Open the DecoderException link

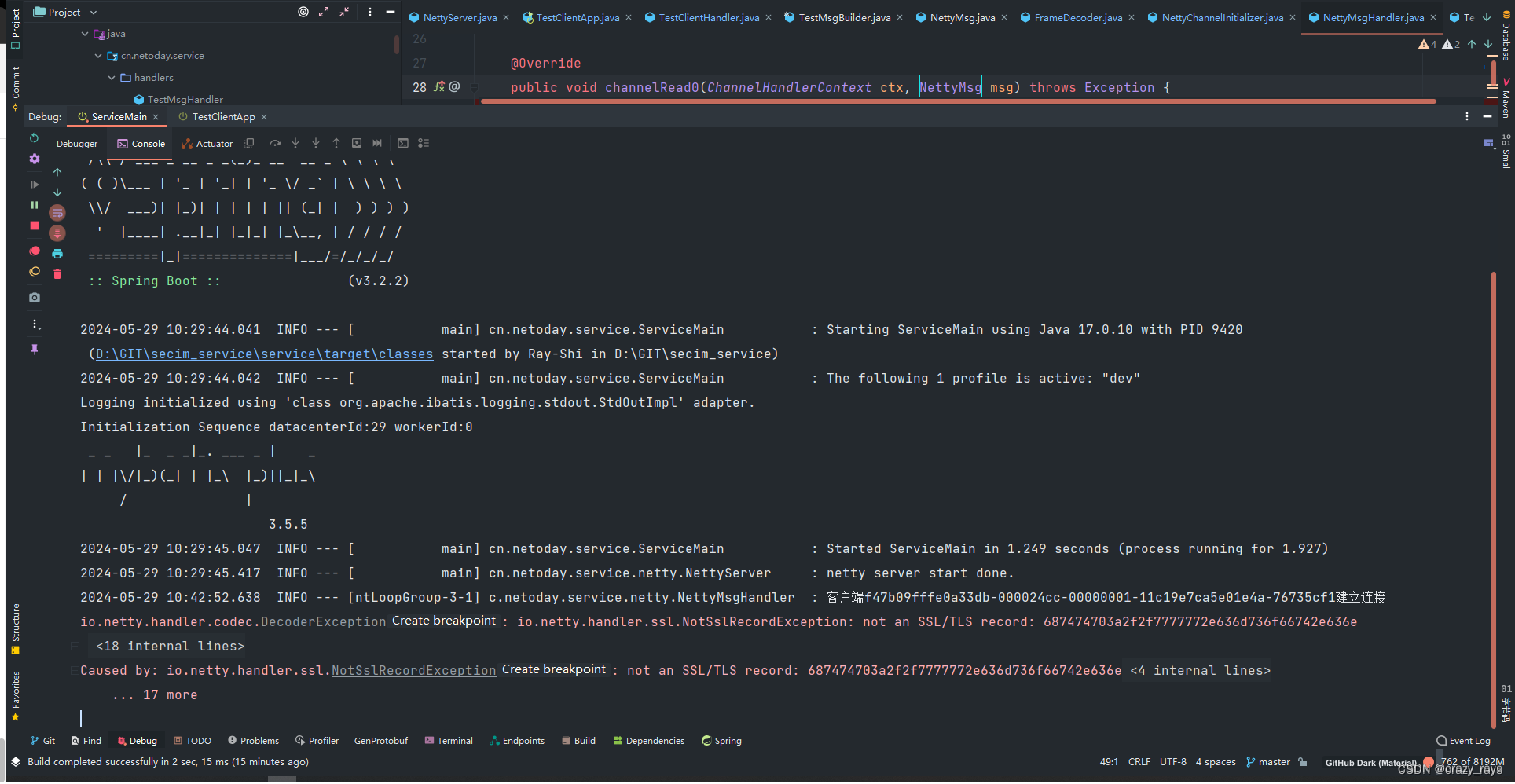point(323,622)
